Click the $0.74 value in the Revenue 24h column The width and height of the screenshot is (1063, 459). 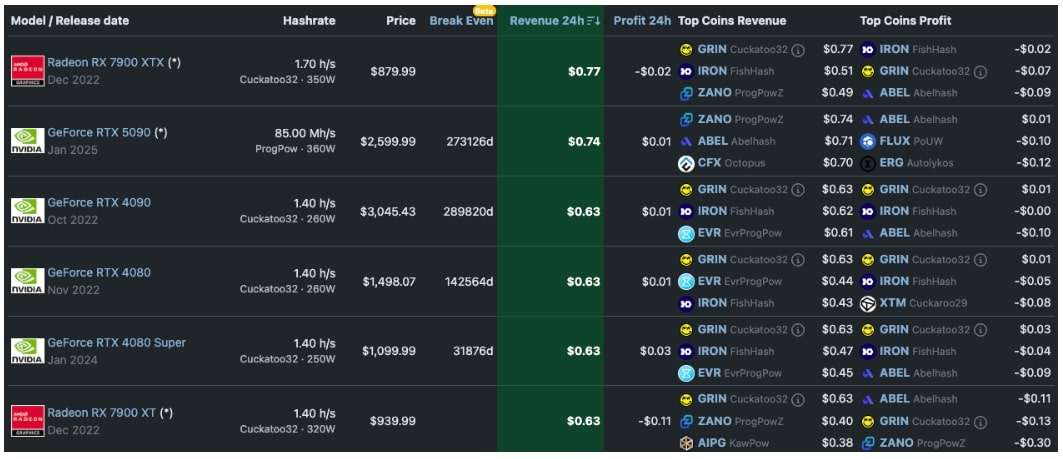coord(584,141)
